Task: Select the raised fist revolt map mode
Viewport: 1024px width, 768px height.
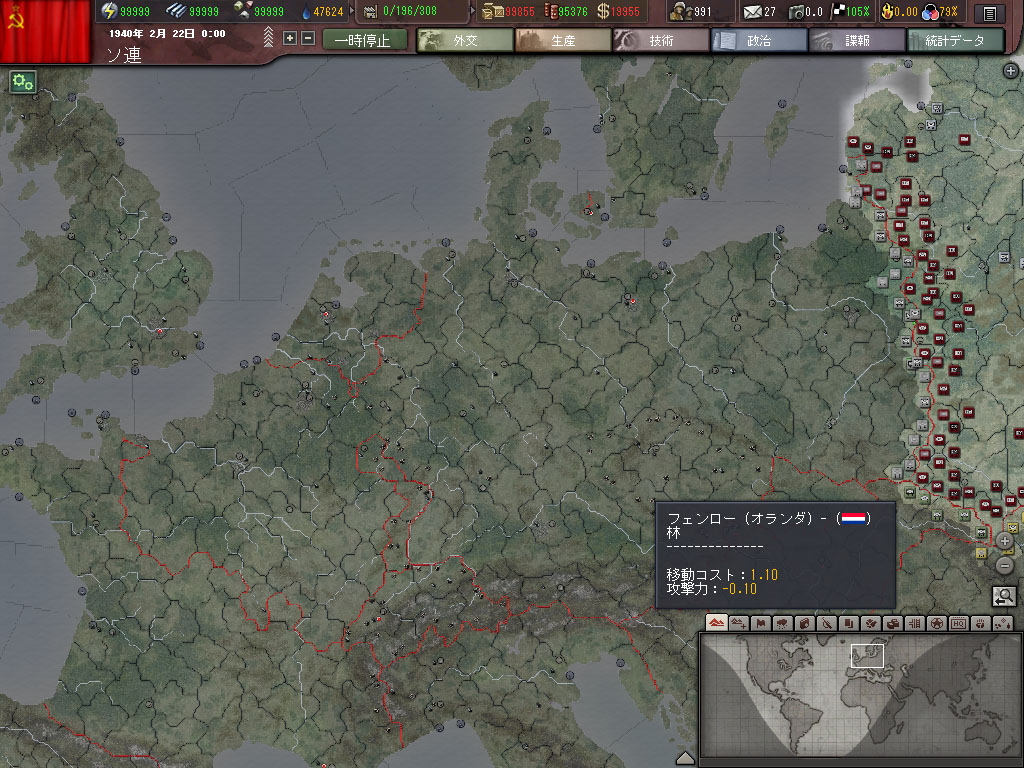Action: click(980, 623)
